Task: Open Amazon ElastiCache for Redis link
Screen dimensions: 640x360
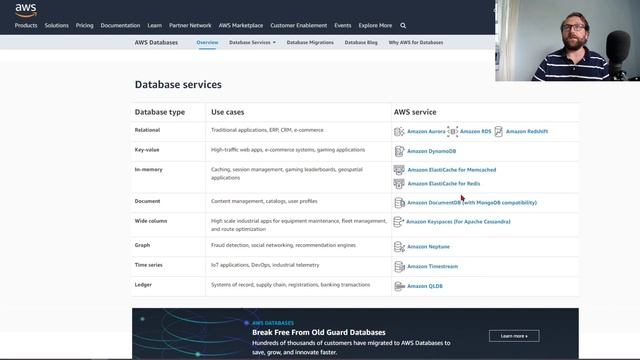Action: pos(444,184)
